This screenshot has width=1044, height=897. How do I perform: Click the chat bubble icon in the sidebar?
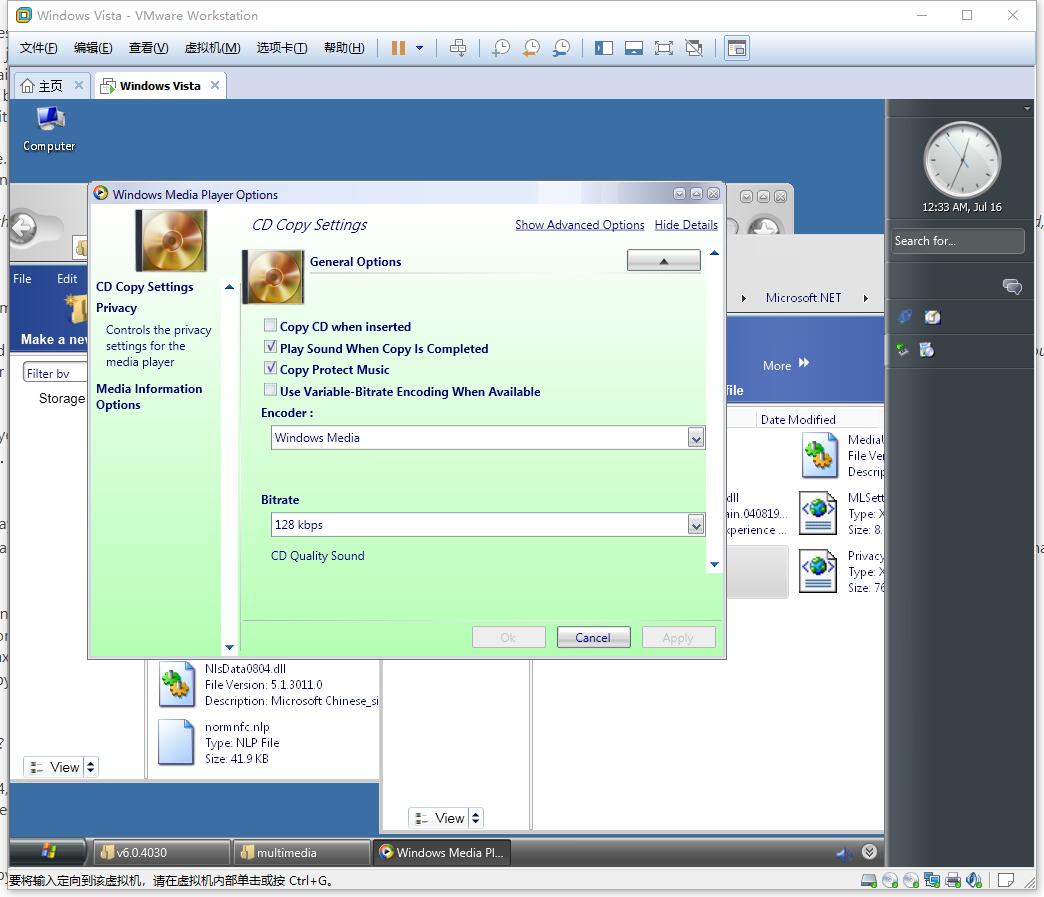1012,287
